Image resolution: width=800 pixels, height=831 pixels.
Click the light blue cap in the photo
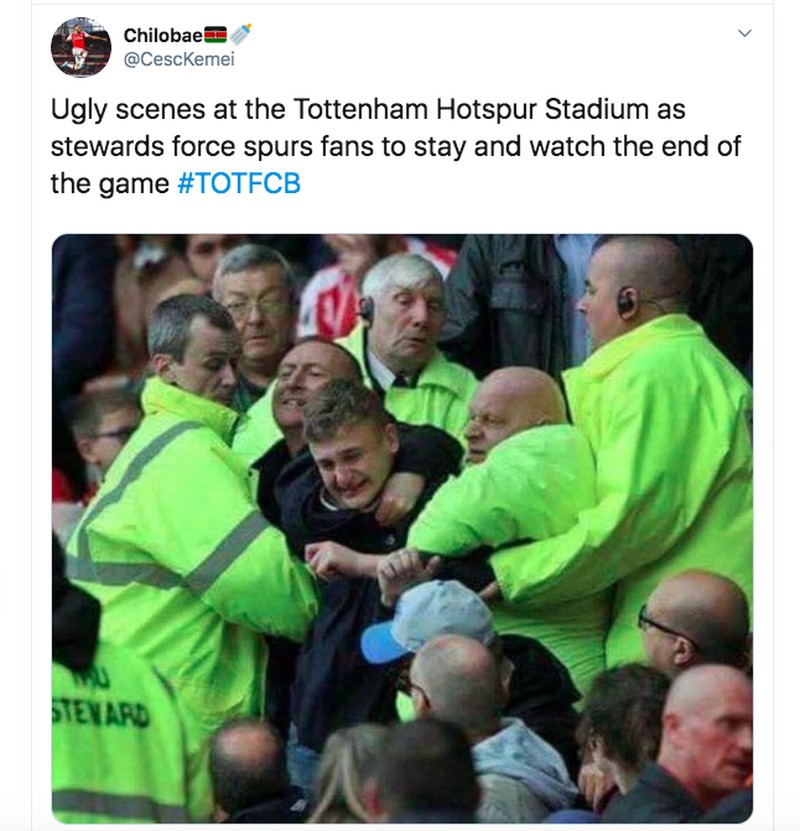click(428, 622)
